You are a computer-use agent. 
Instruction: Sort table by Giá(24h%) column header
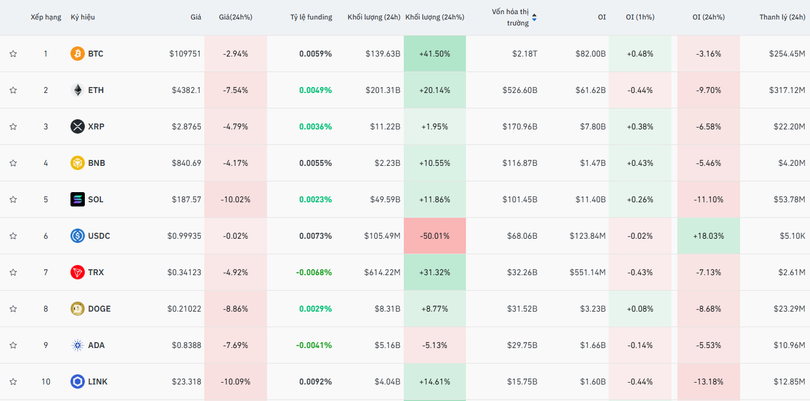[x=235, y=17]
